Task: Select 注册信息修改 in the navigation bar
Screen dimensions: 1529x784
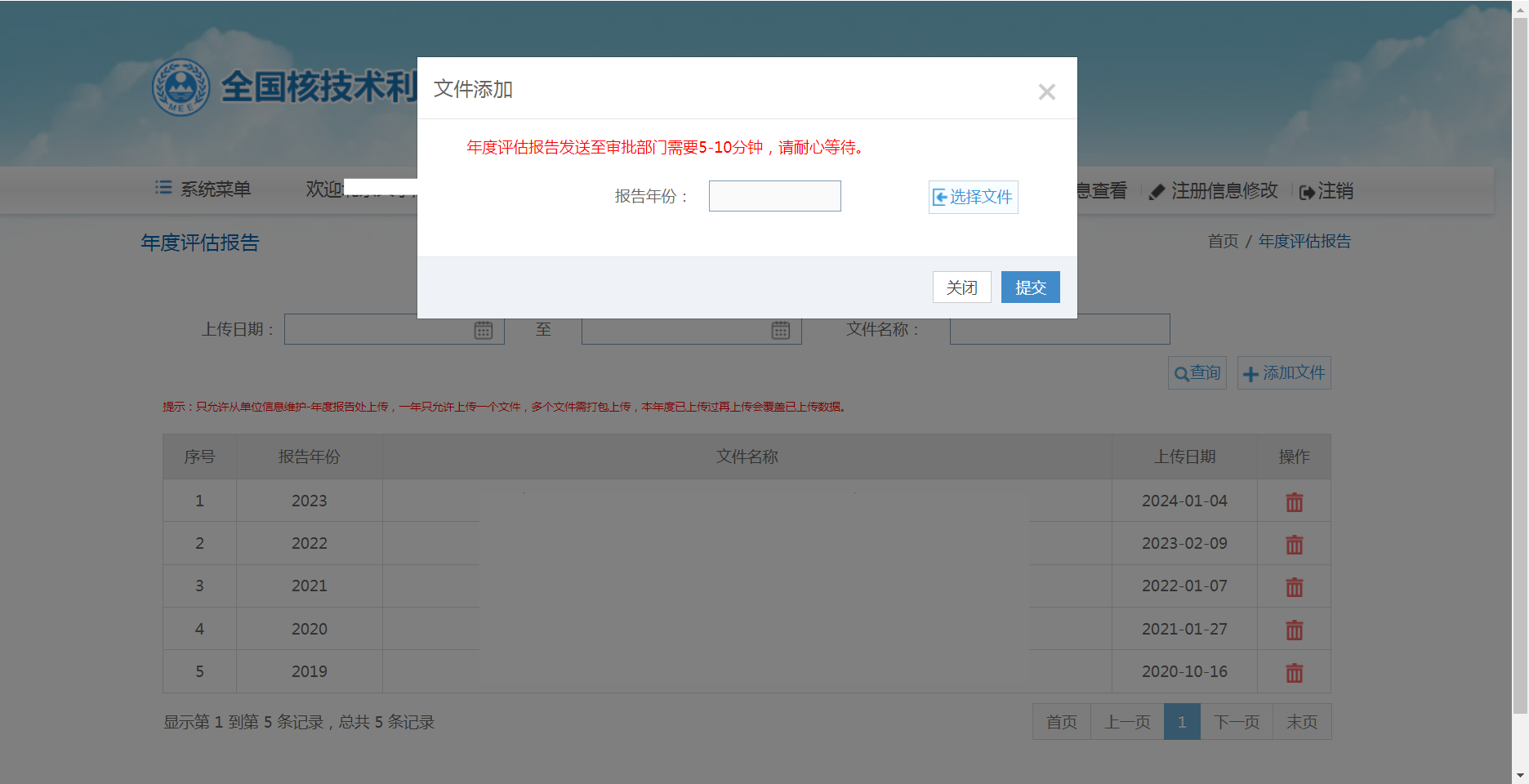Action: pos(1214,191)
